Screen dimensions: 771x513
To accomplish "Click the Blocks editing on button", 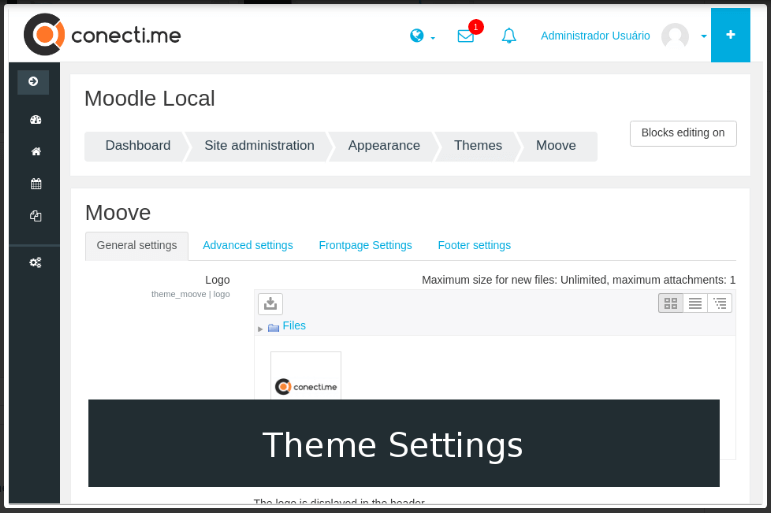I will coord(683,133).
